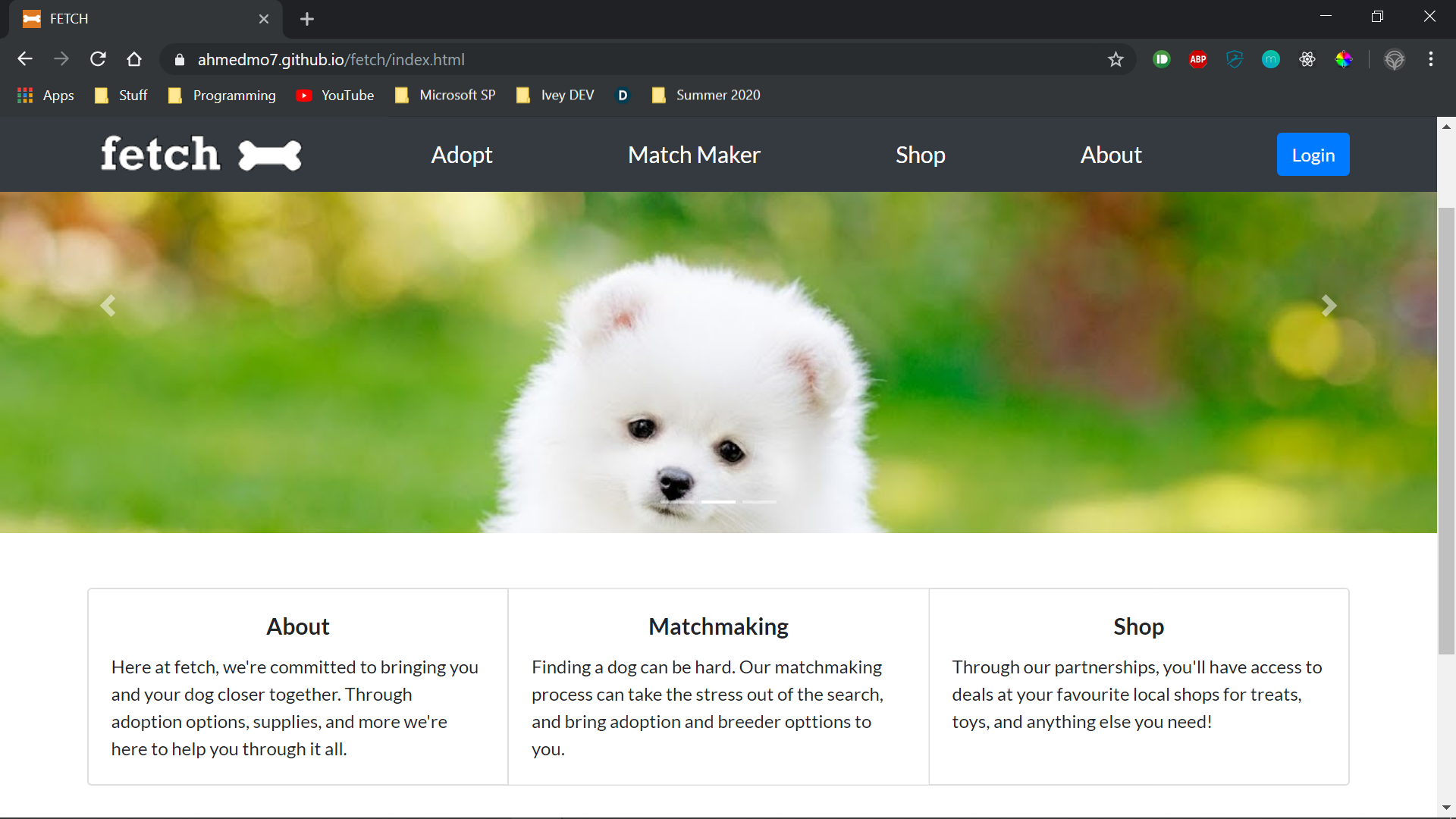Screen dimensions: 1456x819
Task: Click the React developer tools extension icon
Action: click(1307, 59)
